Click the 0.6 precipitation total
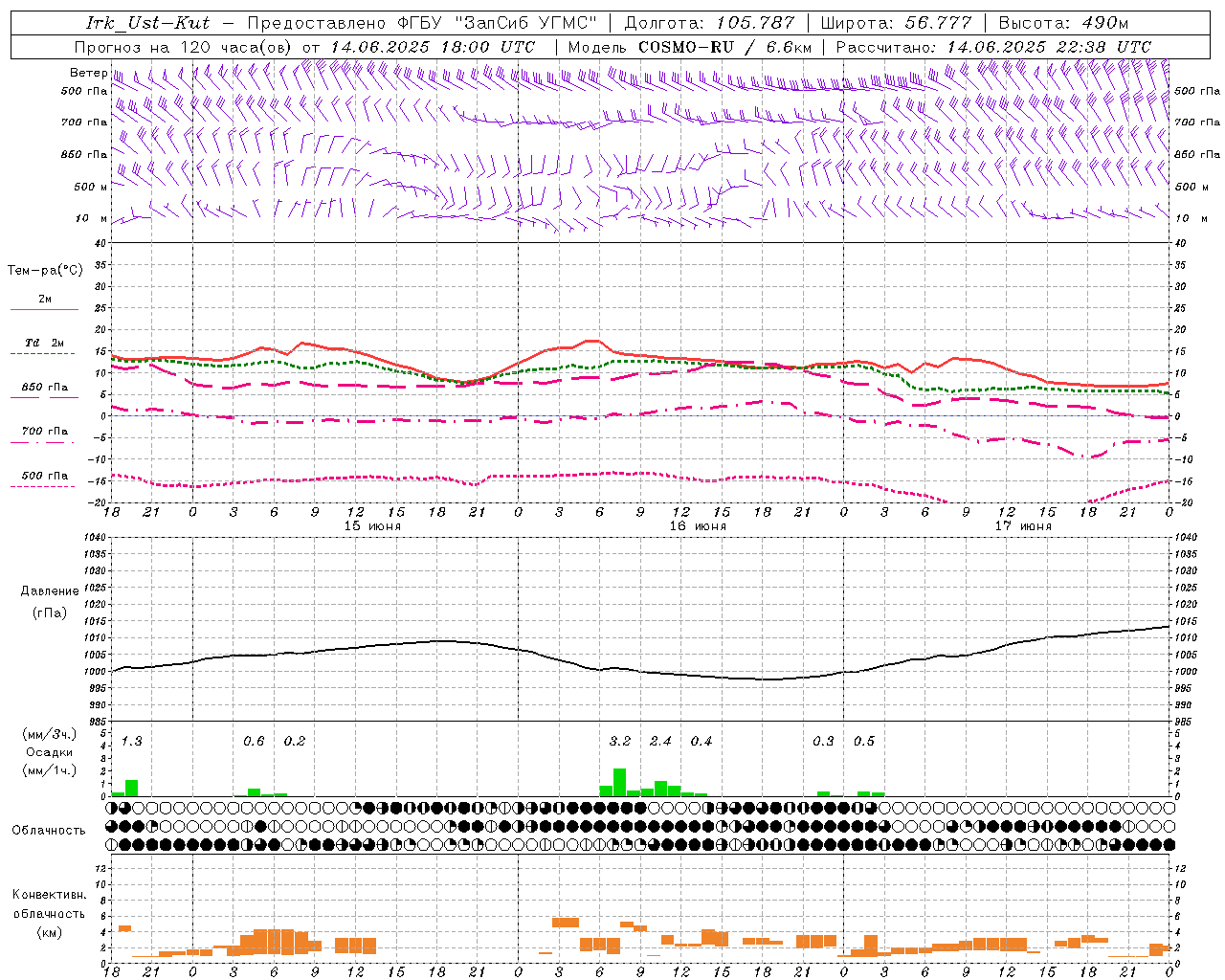This screenshot has width=1225, height=980. (254, 742)
